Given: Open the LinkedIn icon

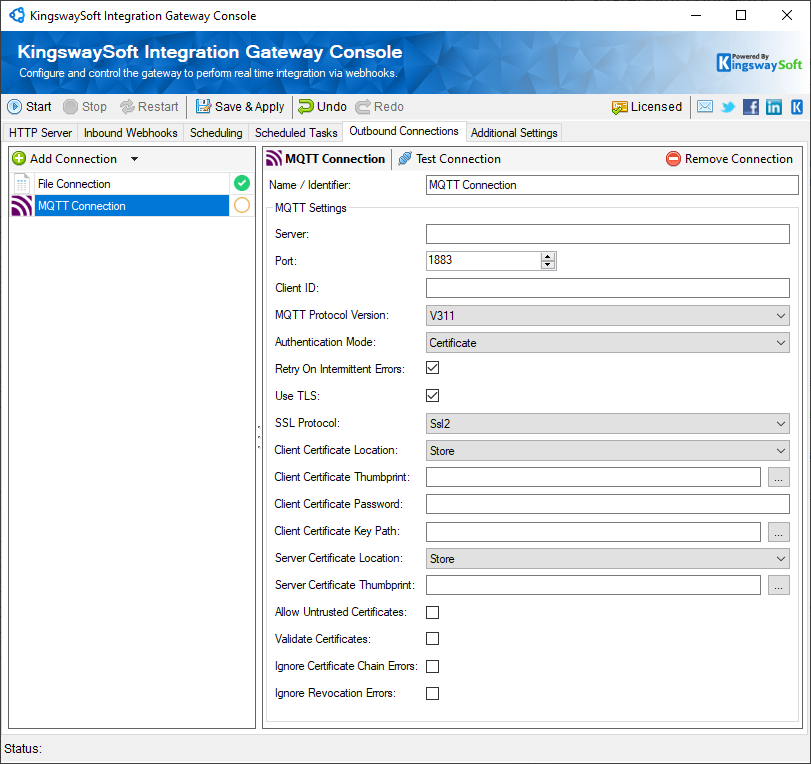Looking at the screenshot, I should pos(771,106).
